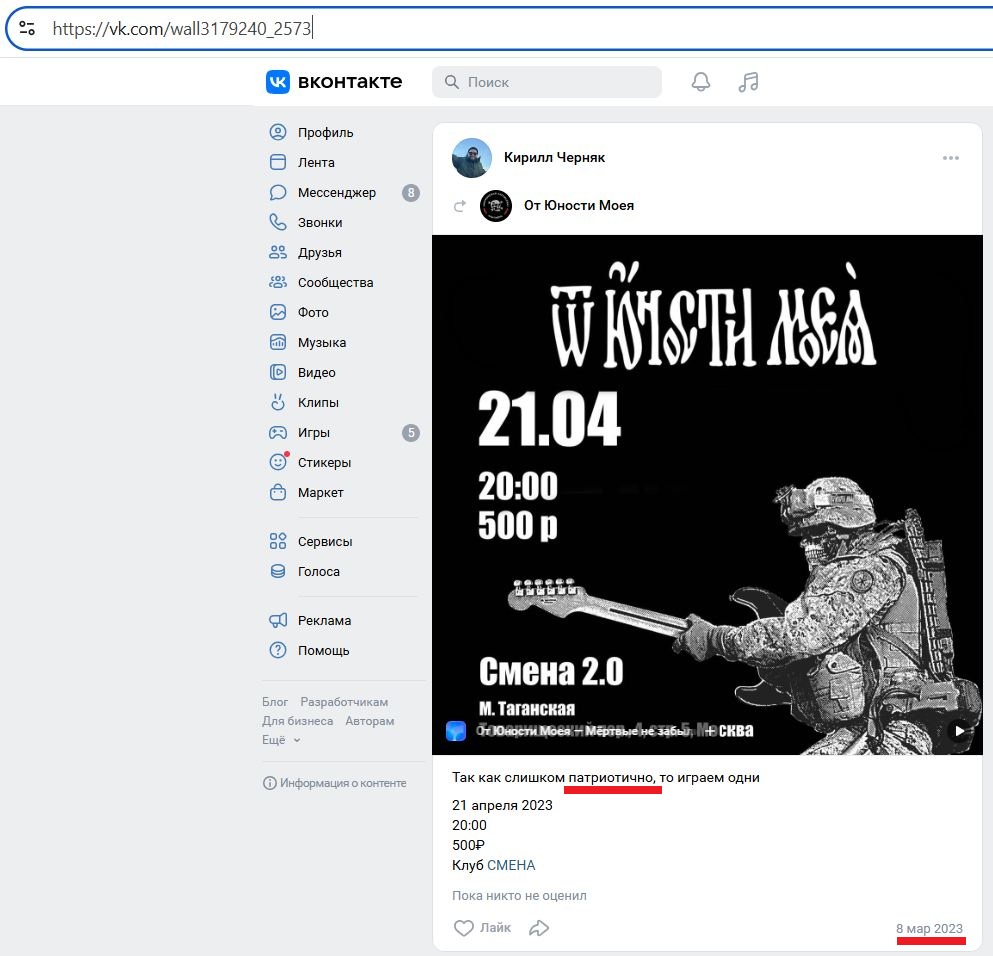
Task: Open the music note icon in header
Action: (748, 82)
